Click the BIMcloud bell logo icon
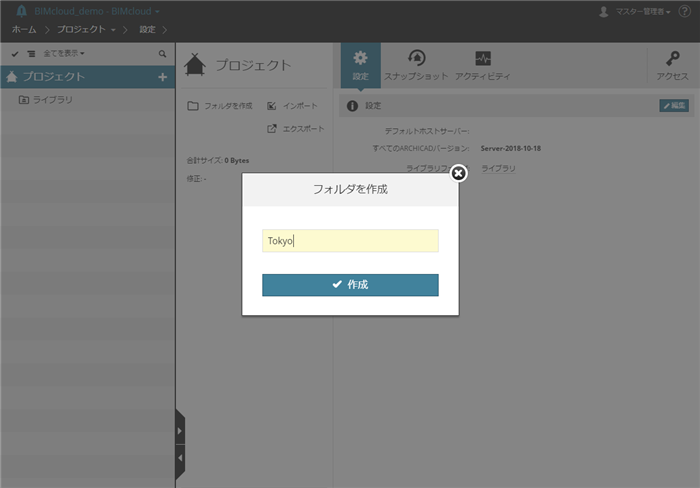Viewport: 700px width, 488px height. click(x=21, y=11)
